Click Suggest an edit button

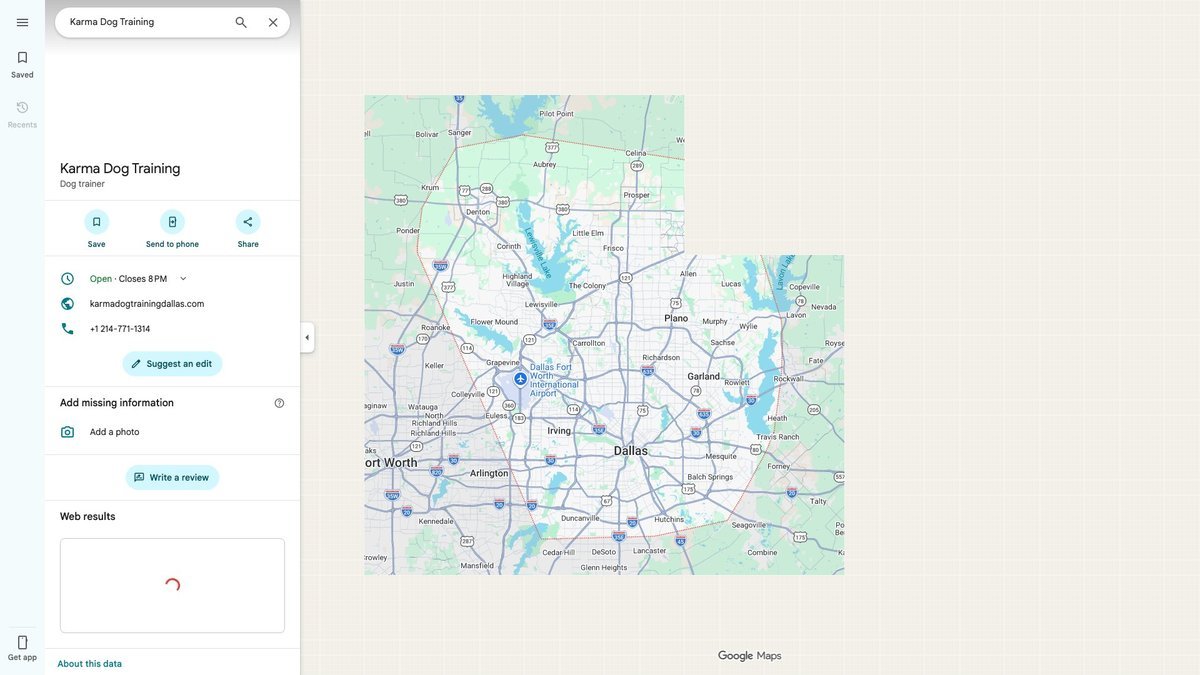click(172, 364)
